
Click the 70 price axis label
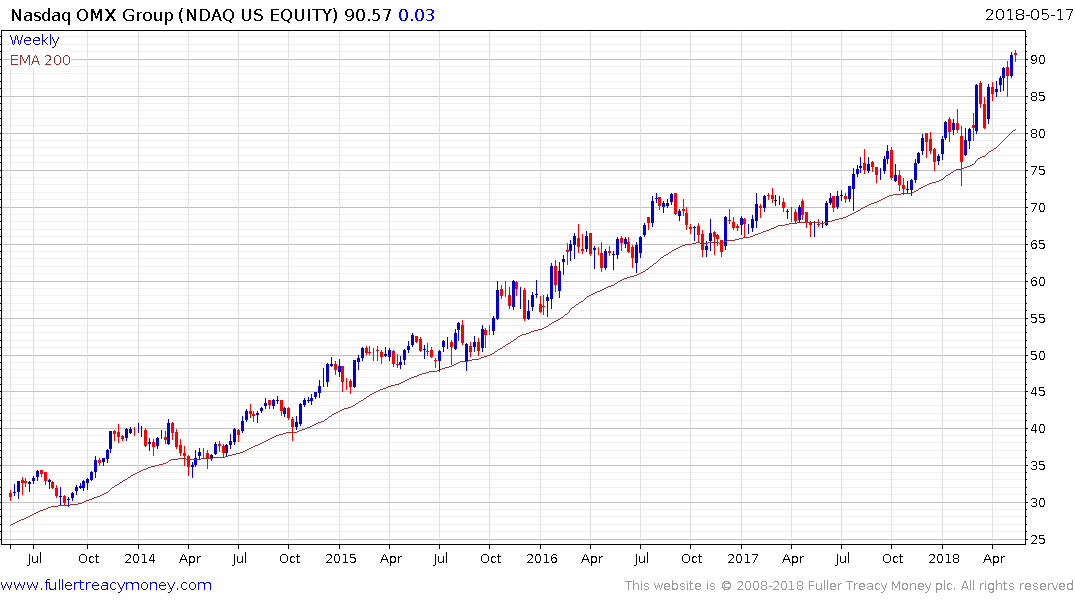coord(1038,208)
